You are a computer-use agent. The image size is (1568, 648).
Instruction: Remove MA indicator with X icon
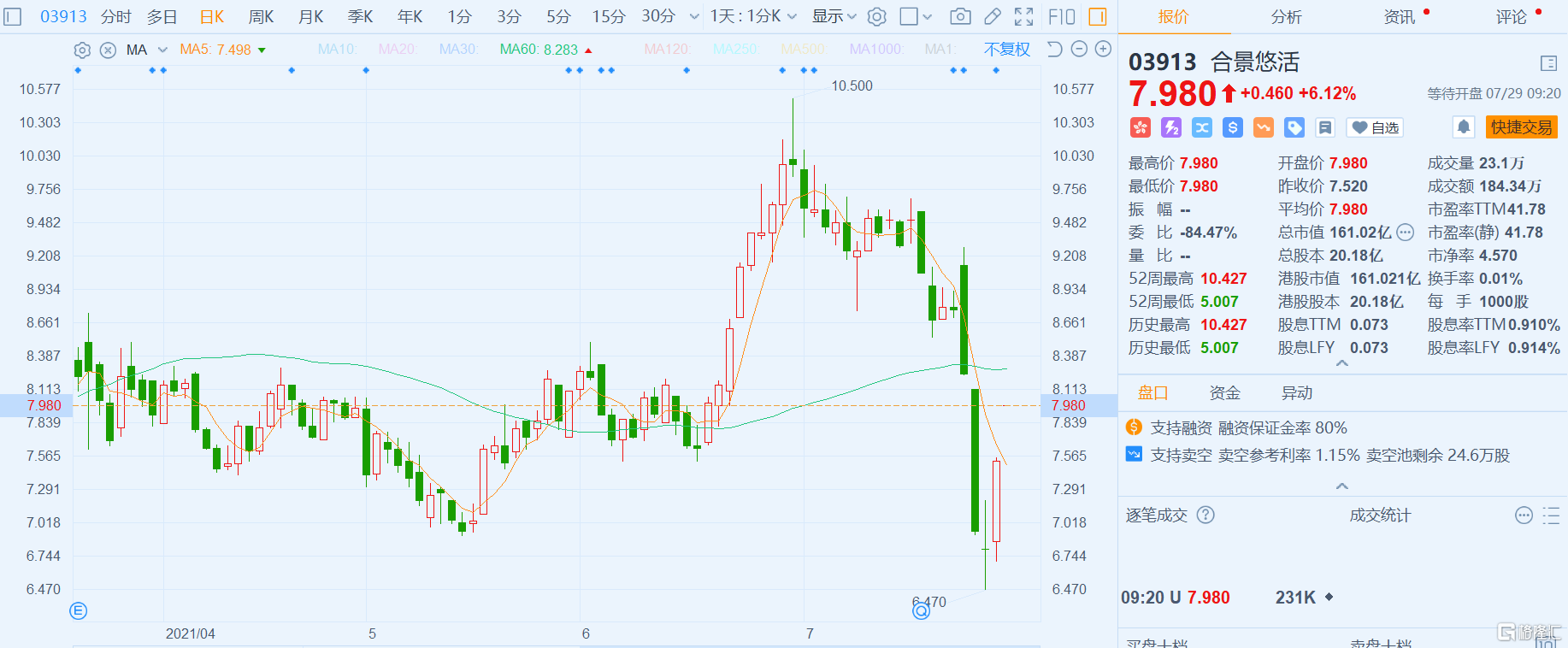108,50
